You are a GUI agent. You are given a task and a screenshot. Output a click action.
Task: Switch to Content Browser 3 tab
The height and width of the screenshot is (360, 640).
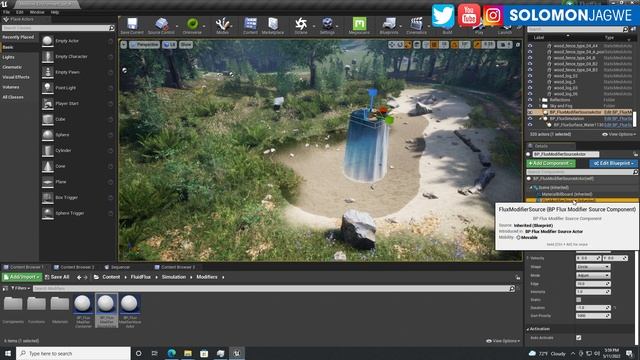175,267
